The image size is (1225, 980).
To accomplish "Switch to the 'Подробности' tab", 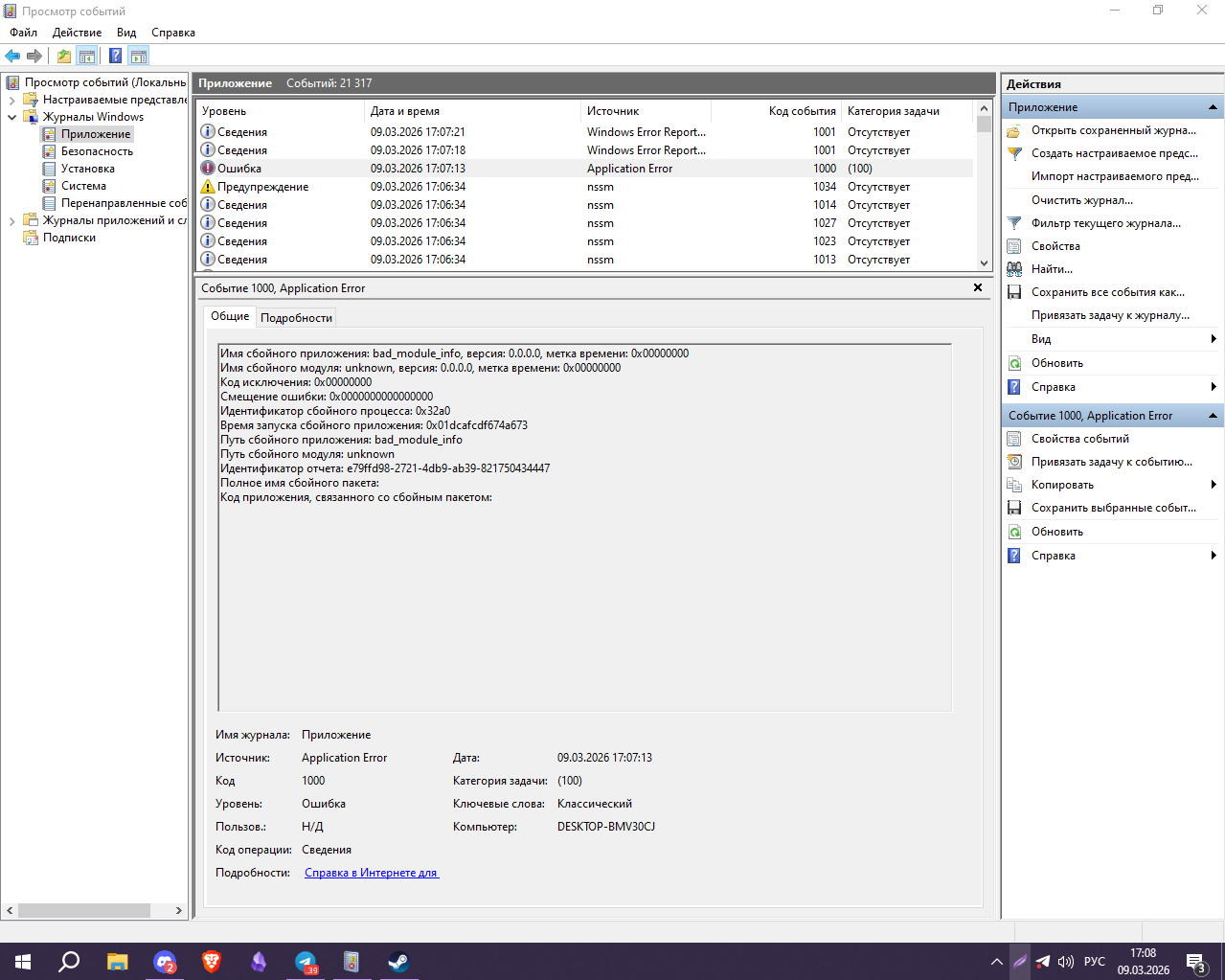I will [x=296, y=318].
